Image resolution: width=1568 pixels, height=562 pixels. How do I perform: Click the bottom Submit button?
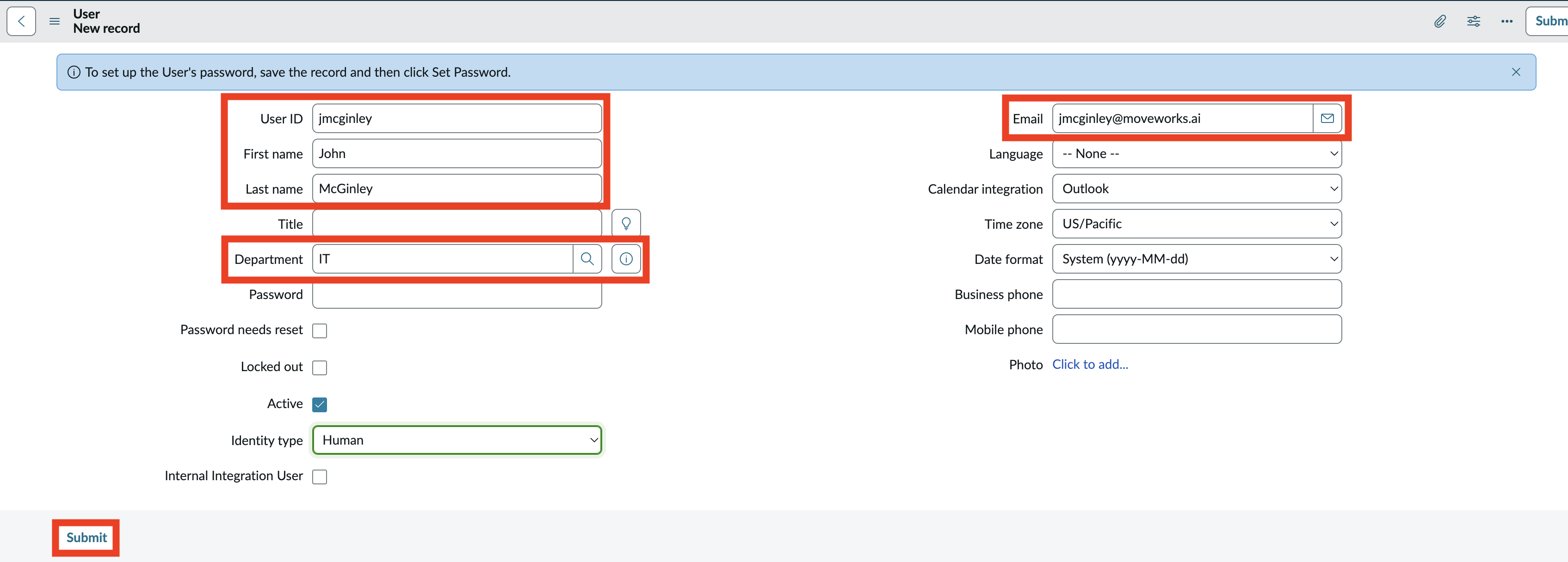click(x=86, y=538)
